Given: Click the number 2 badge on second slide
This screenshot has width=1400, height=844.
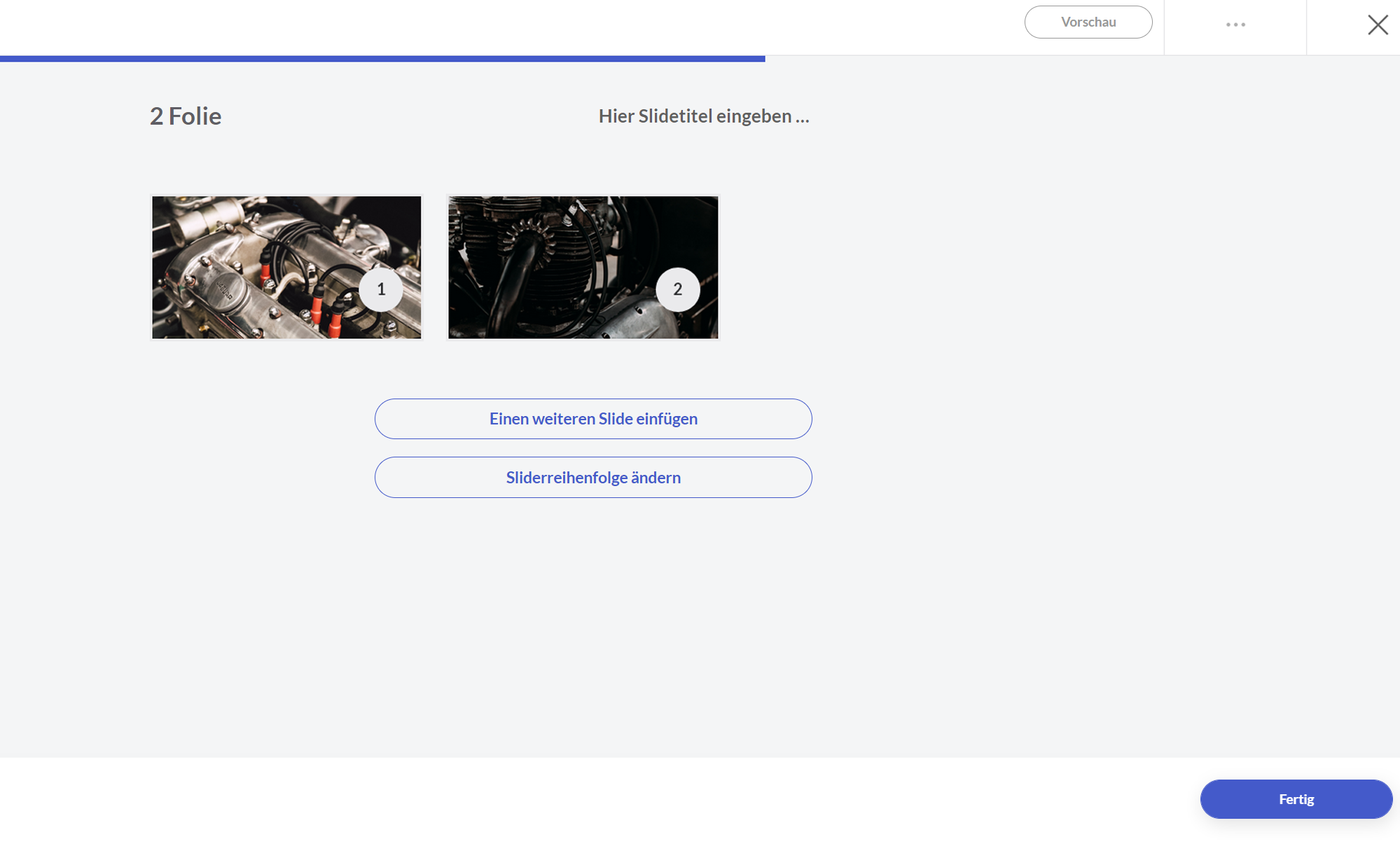Looking at the screenshot, I should click(677, 289).
